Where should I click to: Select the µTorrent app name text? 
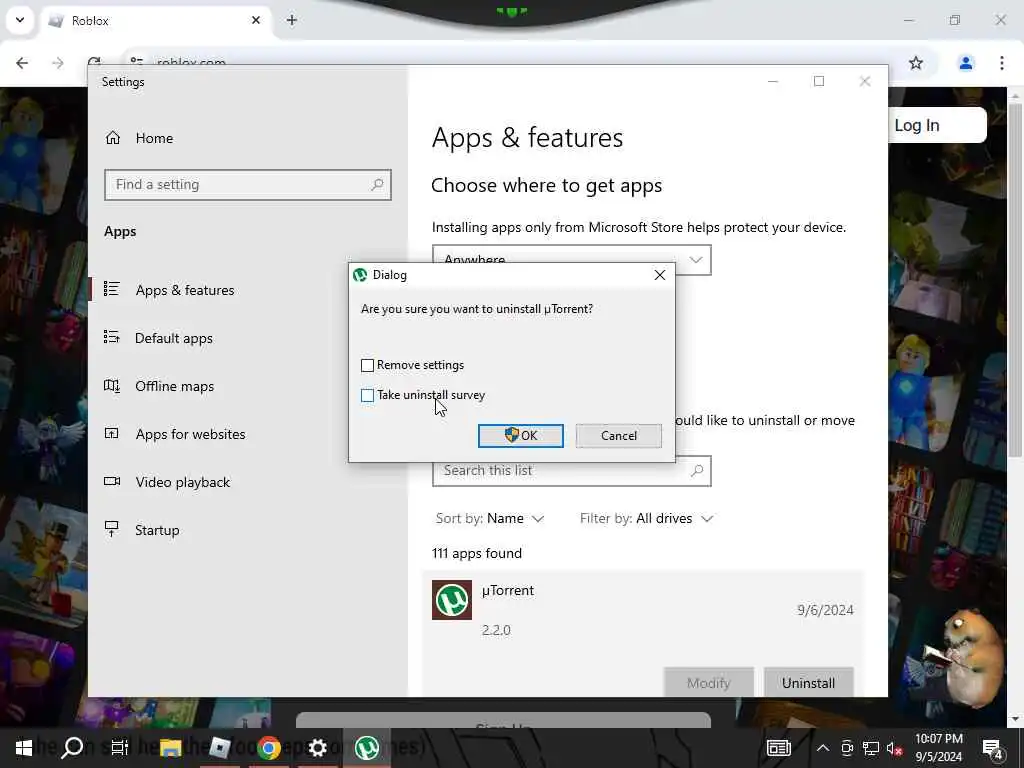pos(508,590)
